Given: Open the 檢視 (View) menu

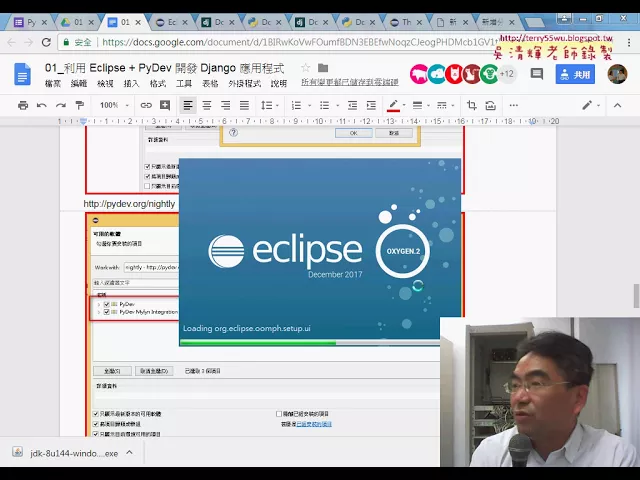Looking at the screenshot, I should (x=105, y=84).
